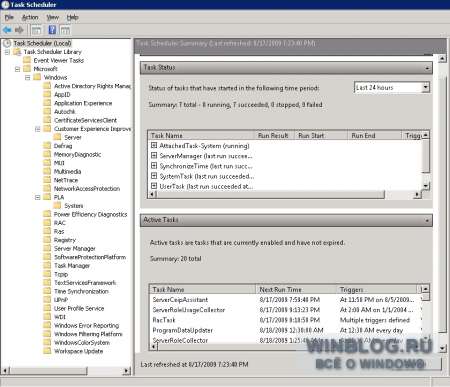450x387 pixels.
Task: Open Help via the blue question icon
Action: (x=52, y=30)
